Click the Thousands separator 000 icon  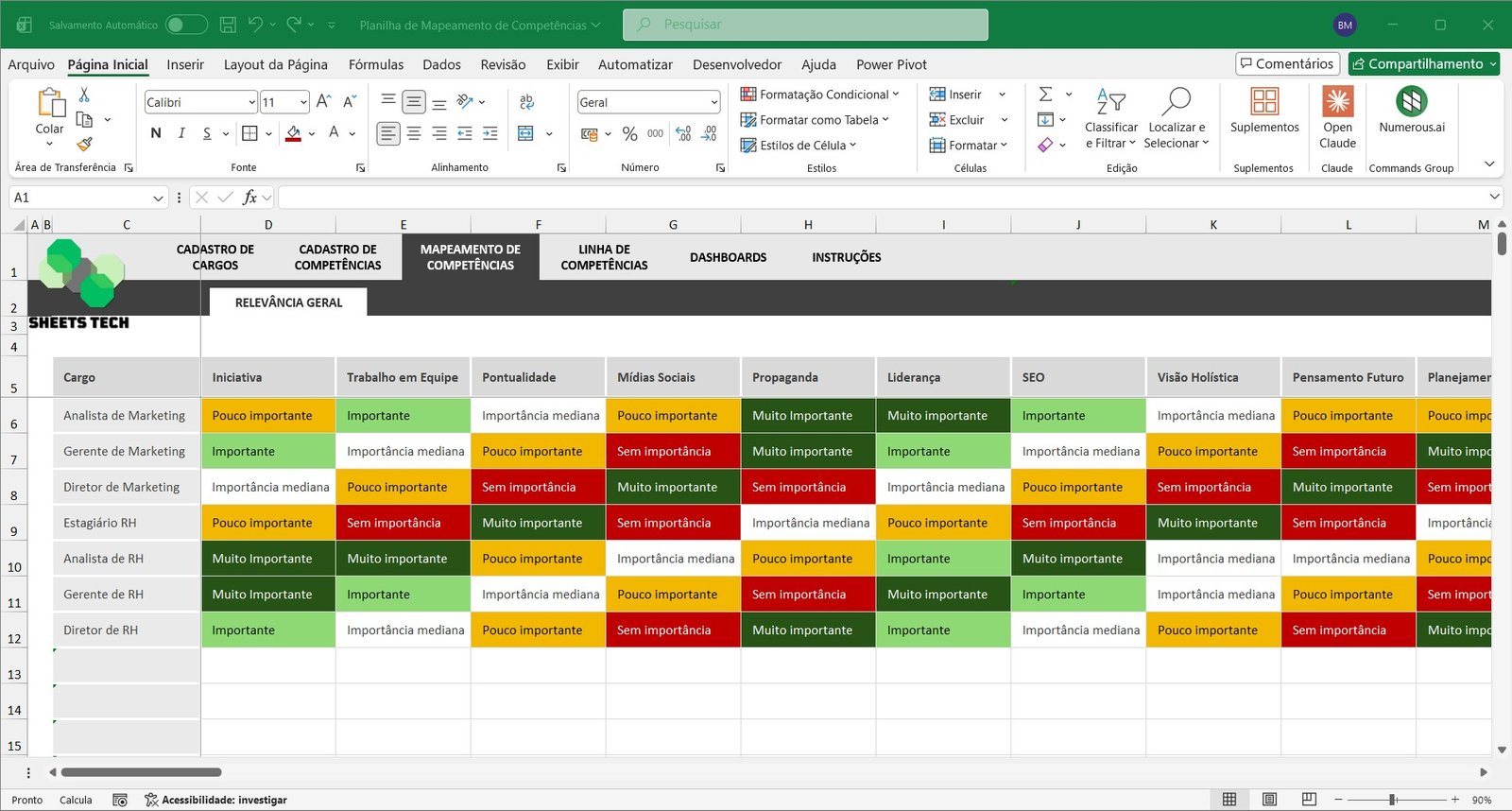pos(655,133)
